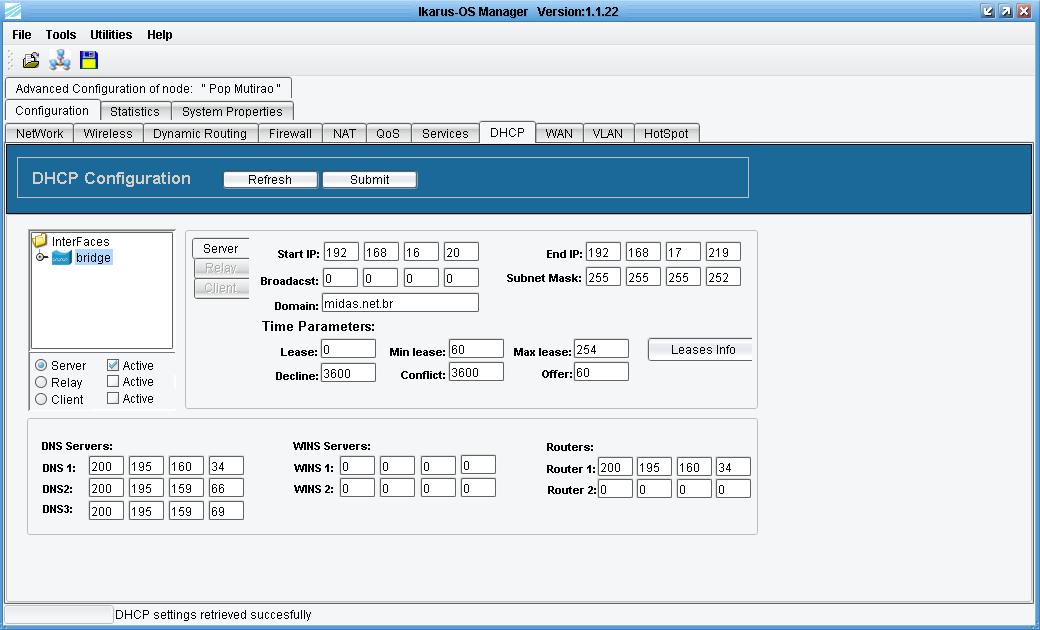Click the WINS 1 first octet field

coord(358,466)
